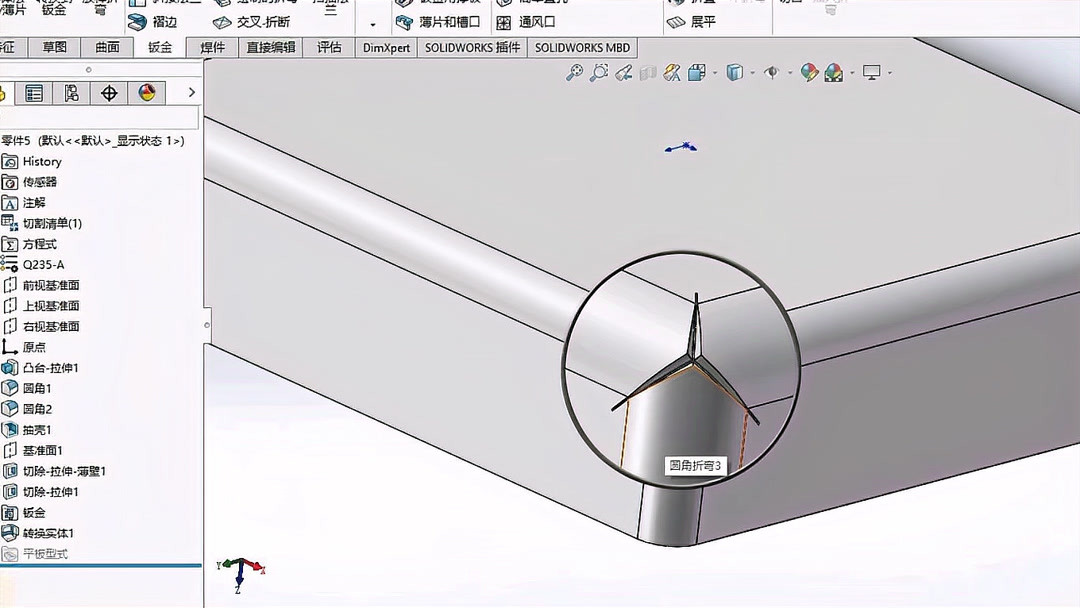
Task: Toggle visibility of the 前视基准面 plane
Action: point(50,284)
